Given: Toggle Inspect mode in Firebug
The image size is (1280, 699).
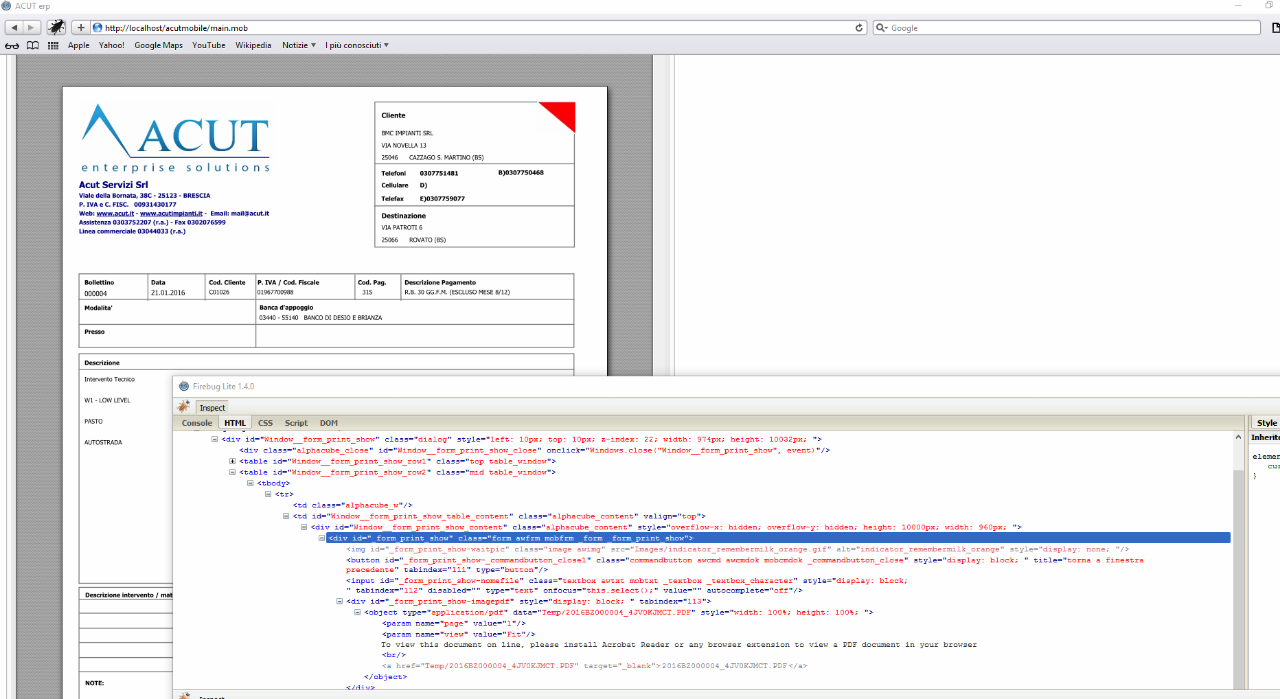Looking at the screenshot, I should [212, 407].
